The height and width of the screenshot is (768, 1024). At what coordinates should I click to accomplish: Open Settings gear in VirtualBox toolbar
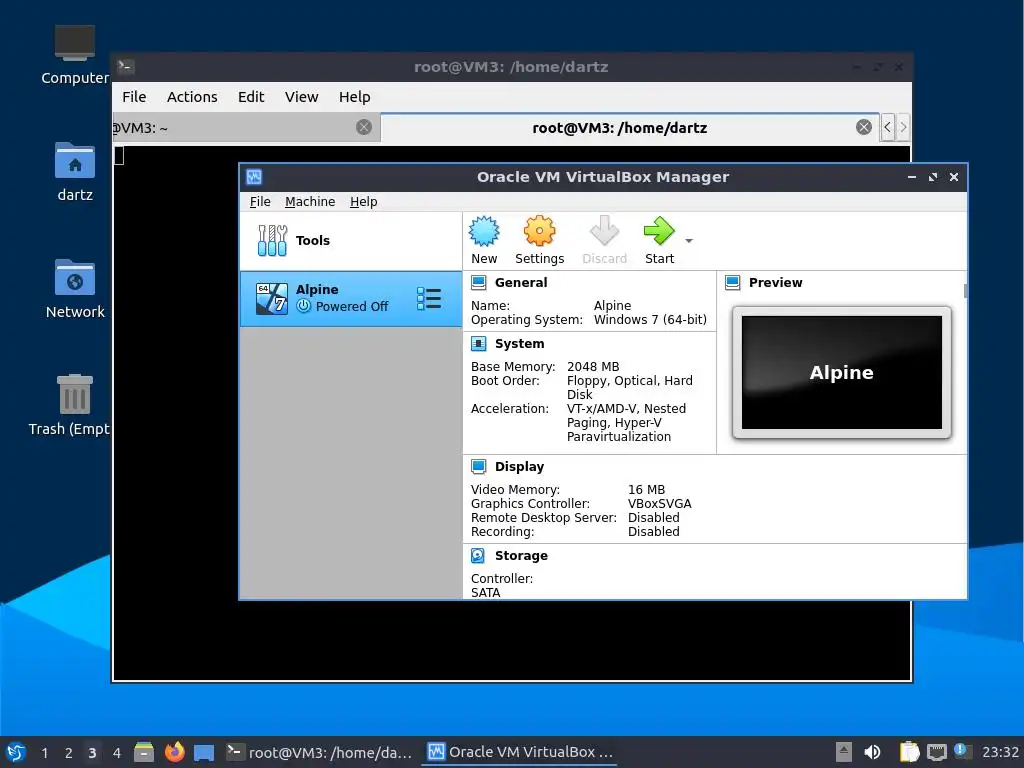click(539, 231)
